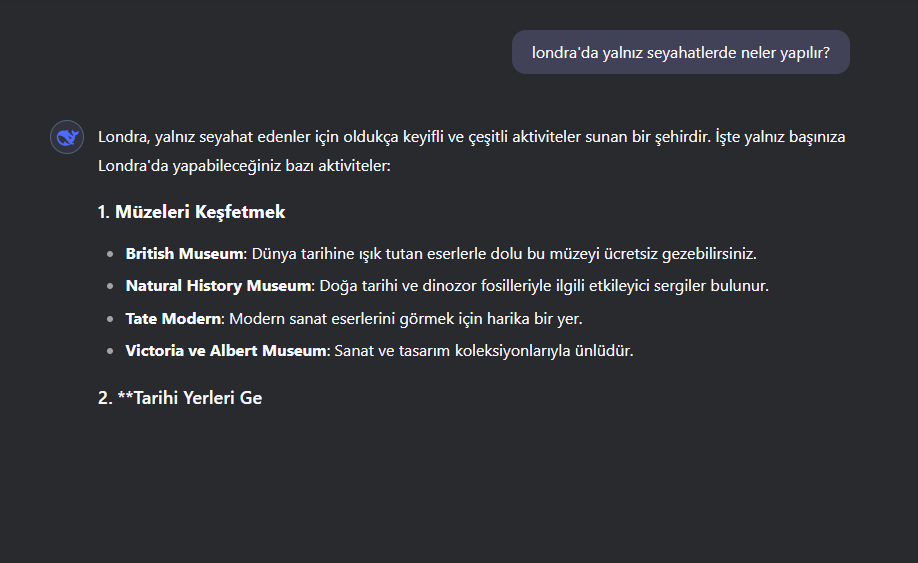Viewport: 918px width, 563px height.
Task: Click the line 'Londra'da yapabileceğiniz bazı aktiviteler'
Action: (x=244, y=166)
